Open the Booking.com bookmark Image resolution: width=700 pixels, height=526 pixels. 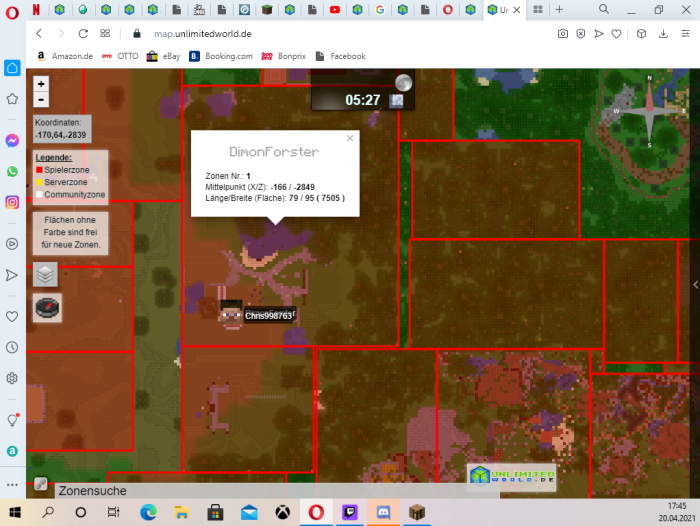pyautogui.click(x=221, y=56)
